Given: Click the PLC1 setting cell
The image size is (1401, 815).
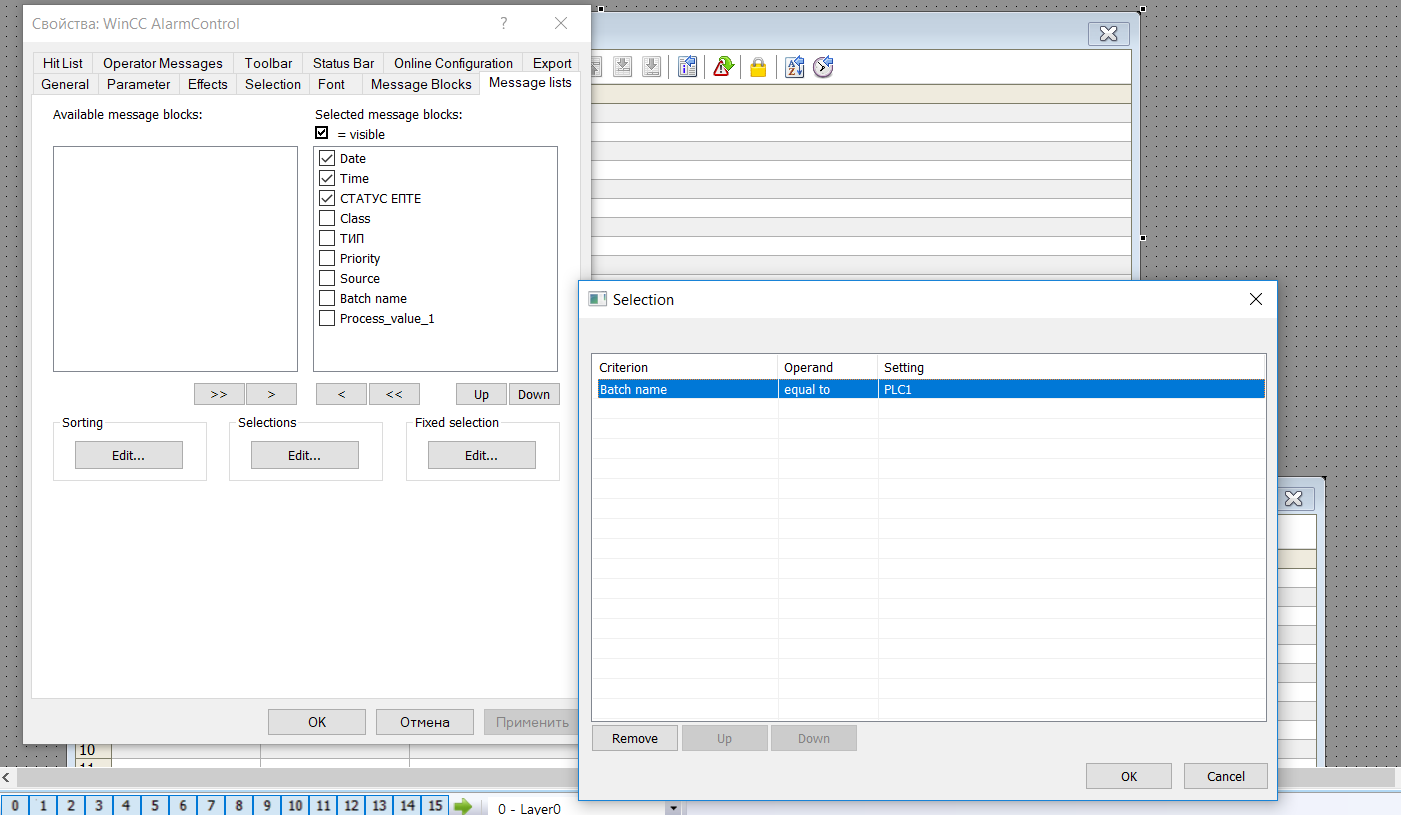Looking at the screenshot, I should (x=1070, y=390).
